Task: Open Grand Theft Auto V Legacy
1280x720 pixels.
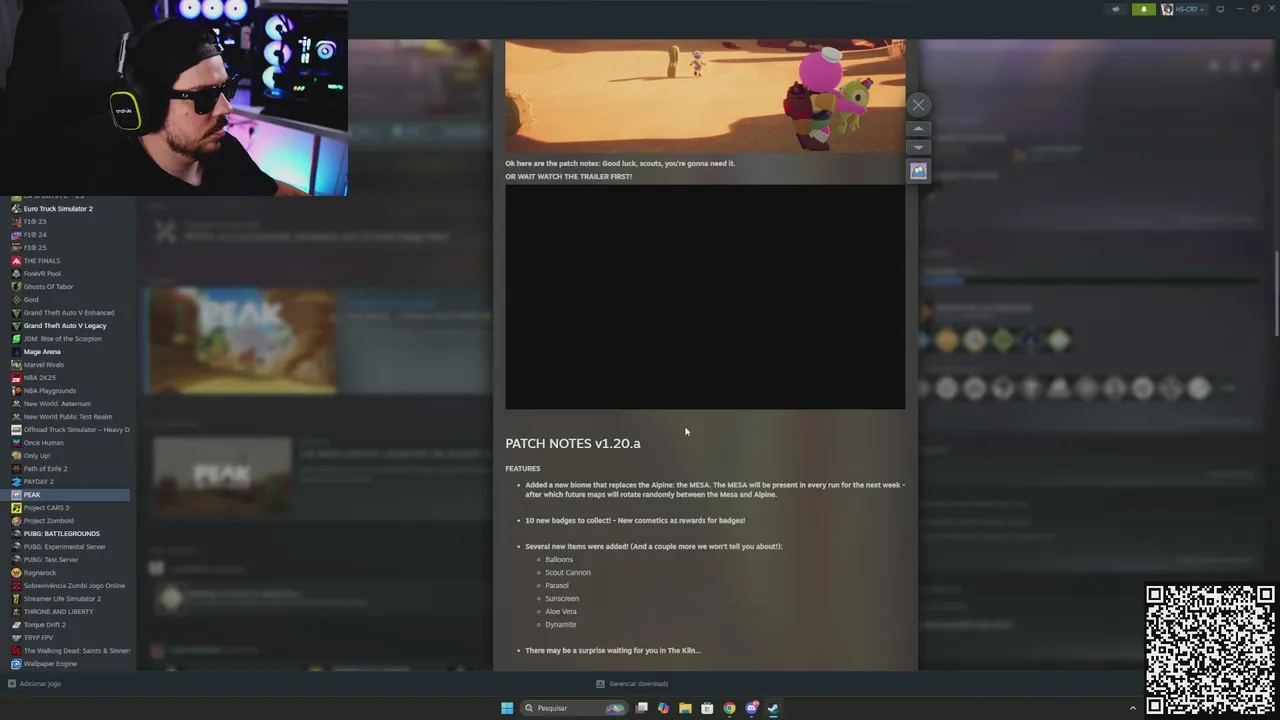Action: pos(65,325)
